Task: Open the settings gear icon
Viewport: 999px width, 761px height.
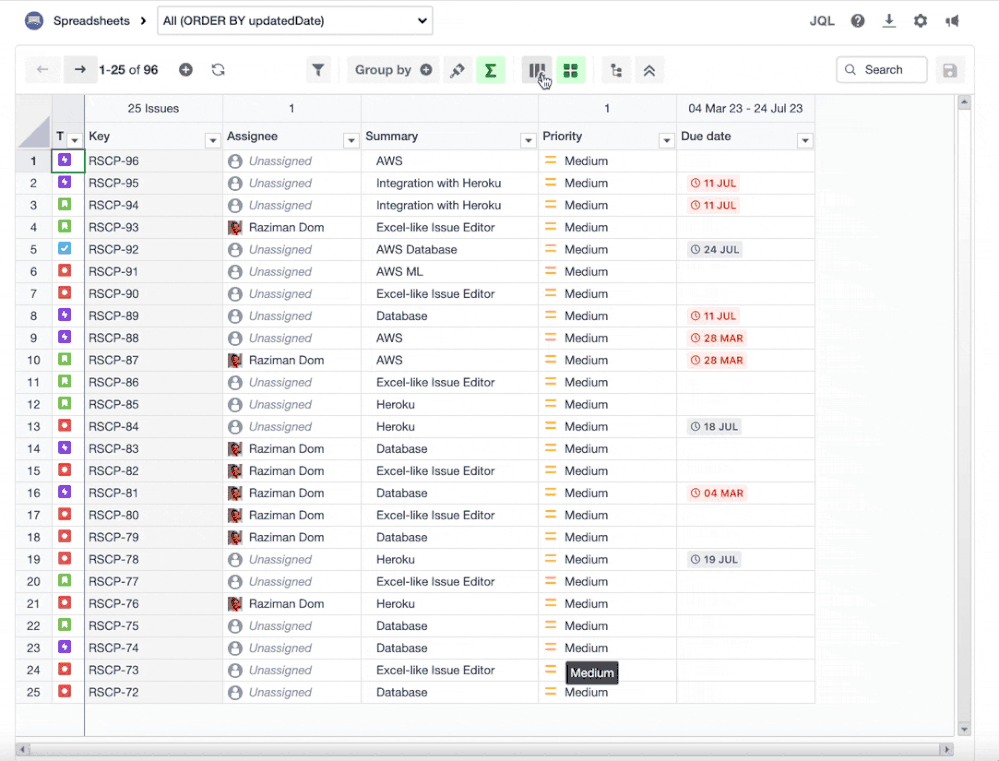Action: click(x=920, y=21)
